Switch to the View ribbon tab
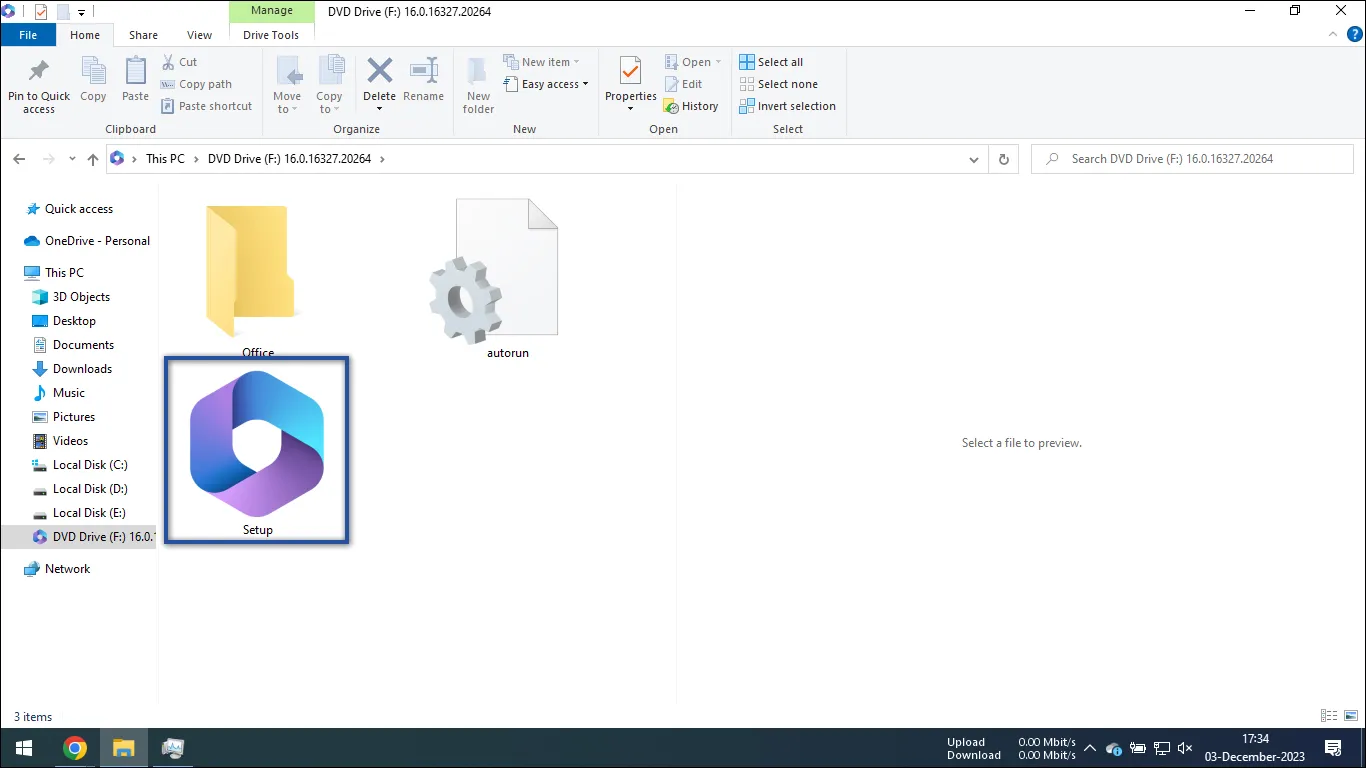Viewport: 1366px width, 768px height. point(199,34)
